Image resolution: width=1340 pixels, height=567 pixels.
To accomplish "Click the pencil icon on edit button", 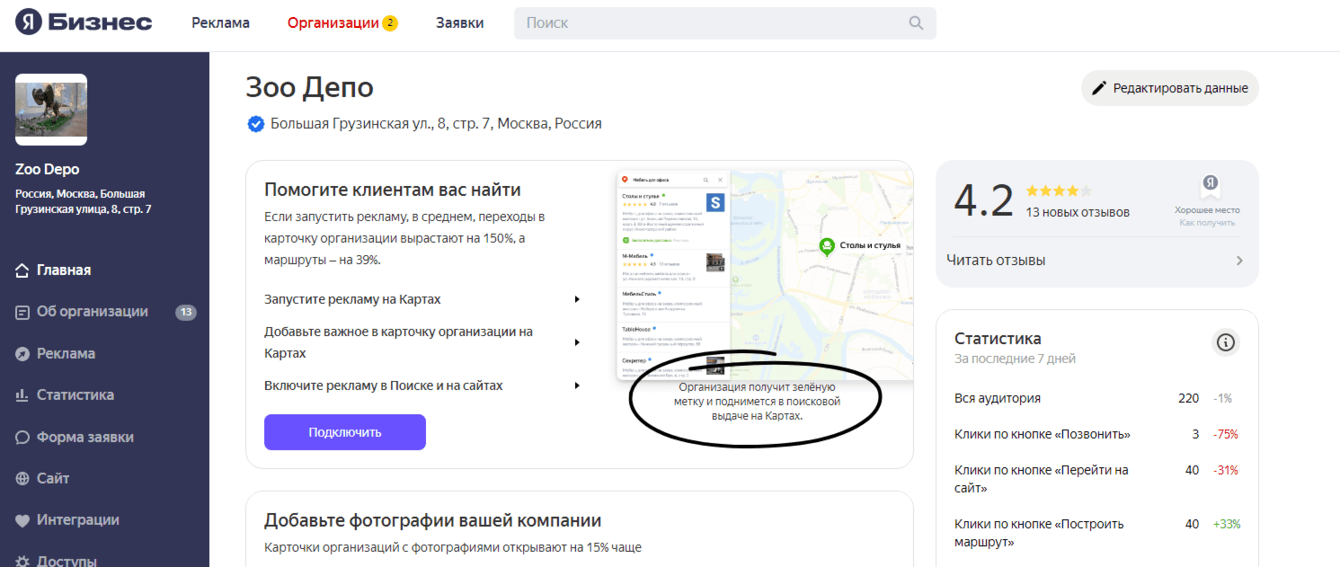I will pyautogui.click(x=1099, y=88).
